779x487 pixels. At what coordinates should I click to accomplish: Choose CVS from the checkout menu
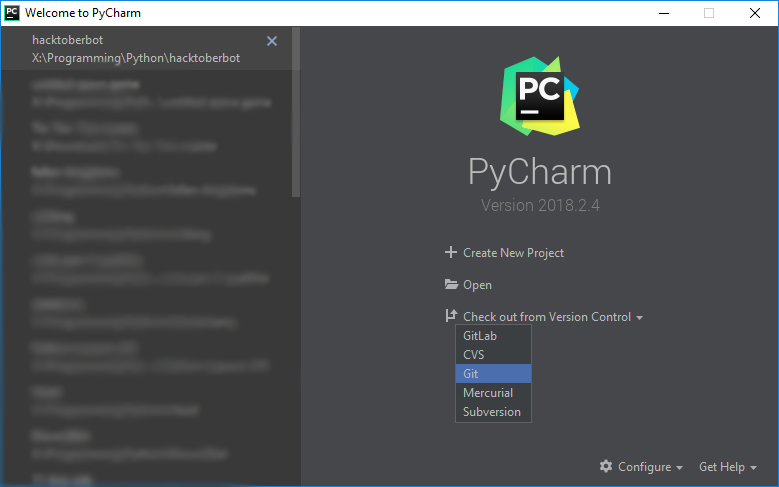(x=493, y=355)
